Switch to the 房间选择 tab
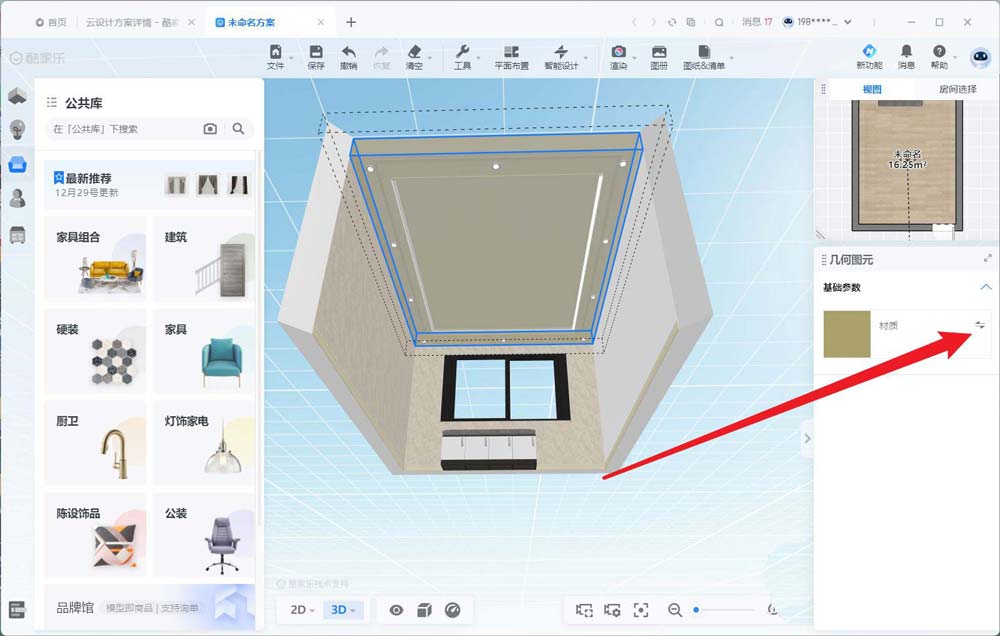The image size is (1000, 636). click(x=957, y=89)
